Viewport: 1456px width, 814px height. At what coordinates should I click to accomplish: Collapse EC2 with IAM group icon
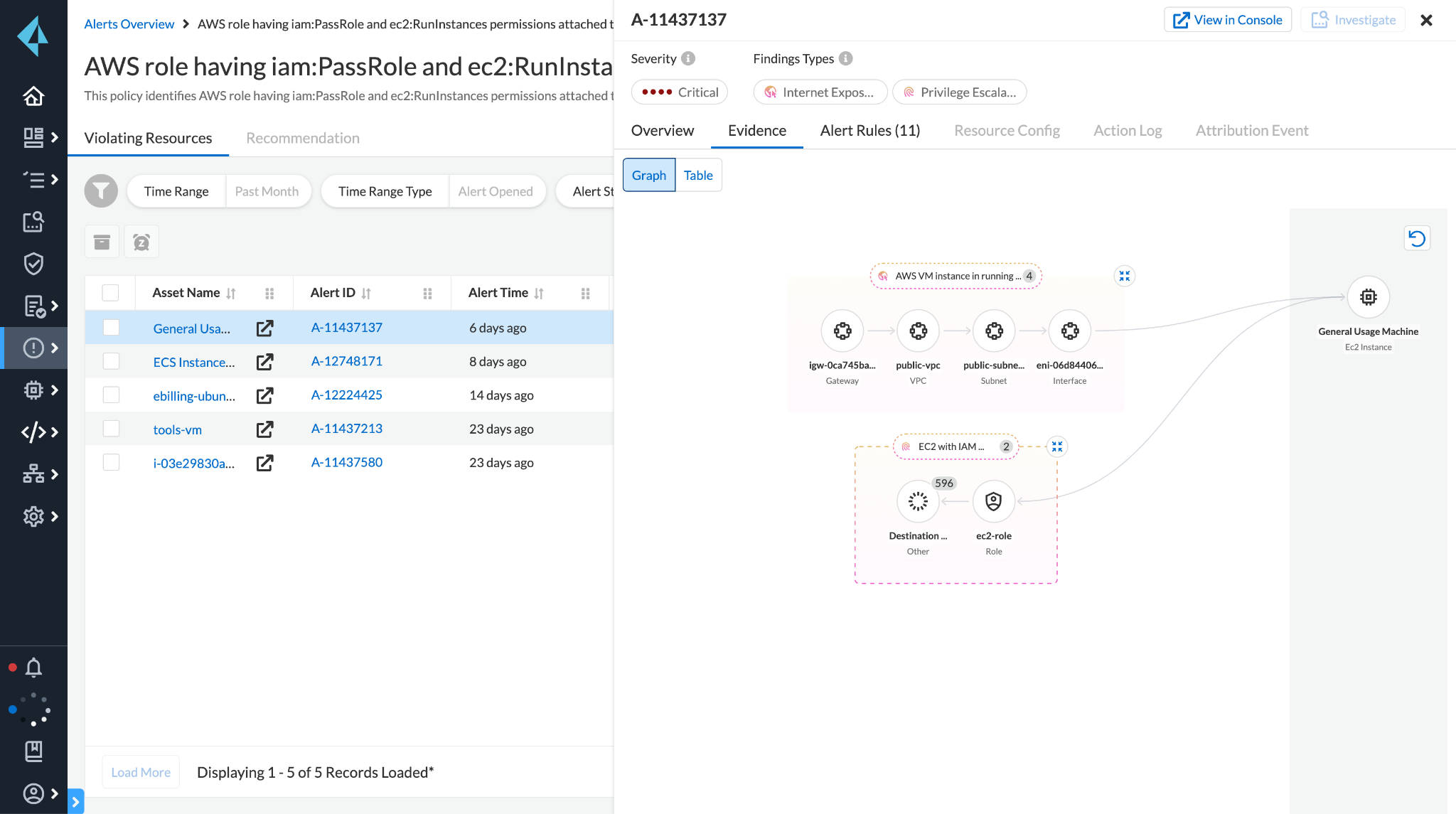pos(1057,446)
